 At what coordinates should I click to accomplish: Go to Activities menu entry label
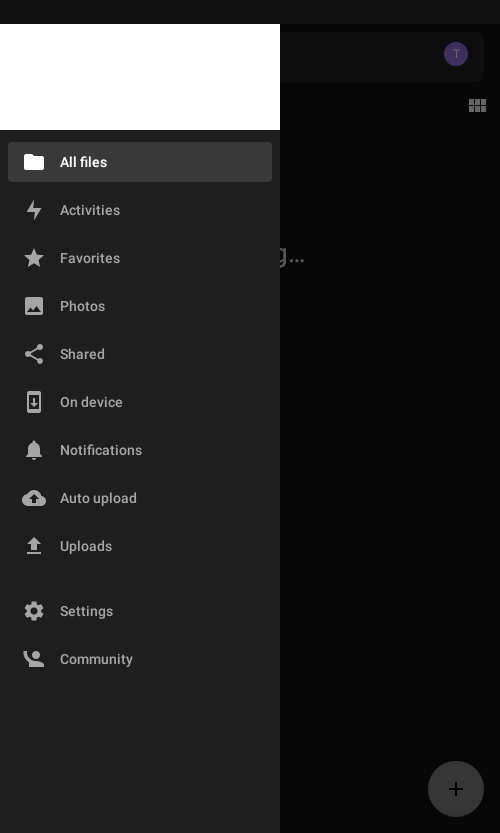(90, 210)
